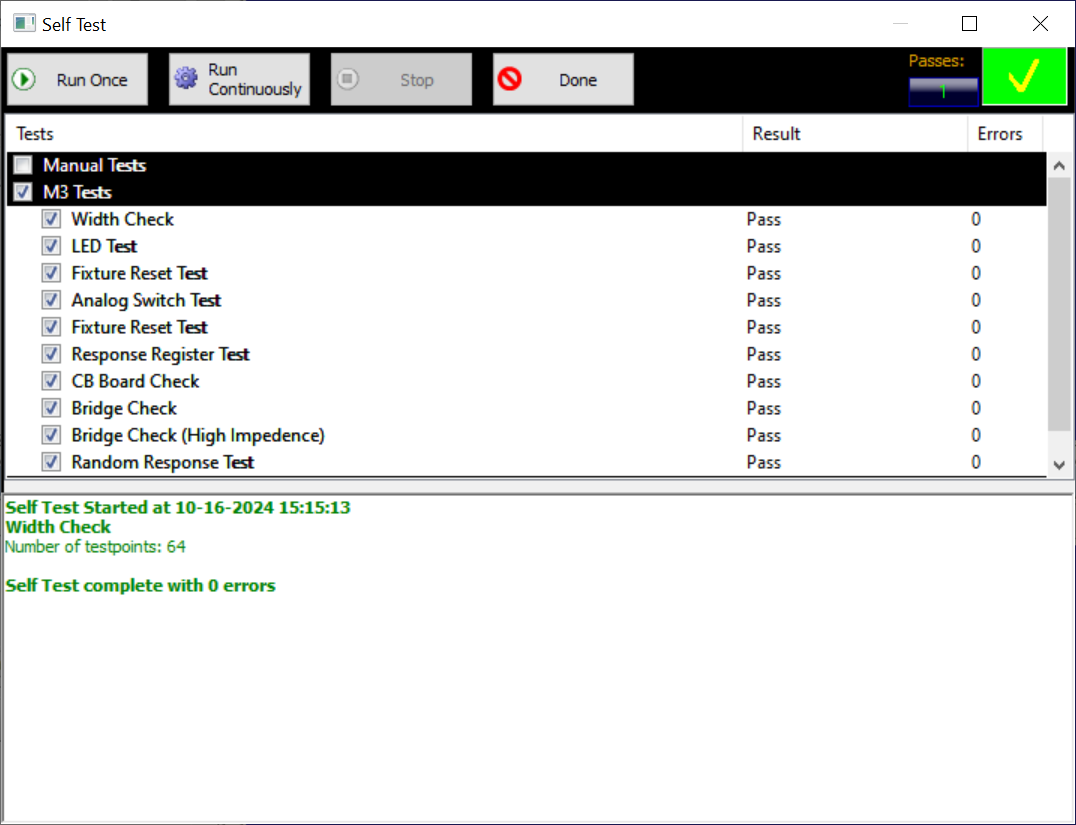This screenshot has height=825, width=1076.
Task: Click the stop square icon
Action: pyautogui.click(x=348, y=80)
